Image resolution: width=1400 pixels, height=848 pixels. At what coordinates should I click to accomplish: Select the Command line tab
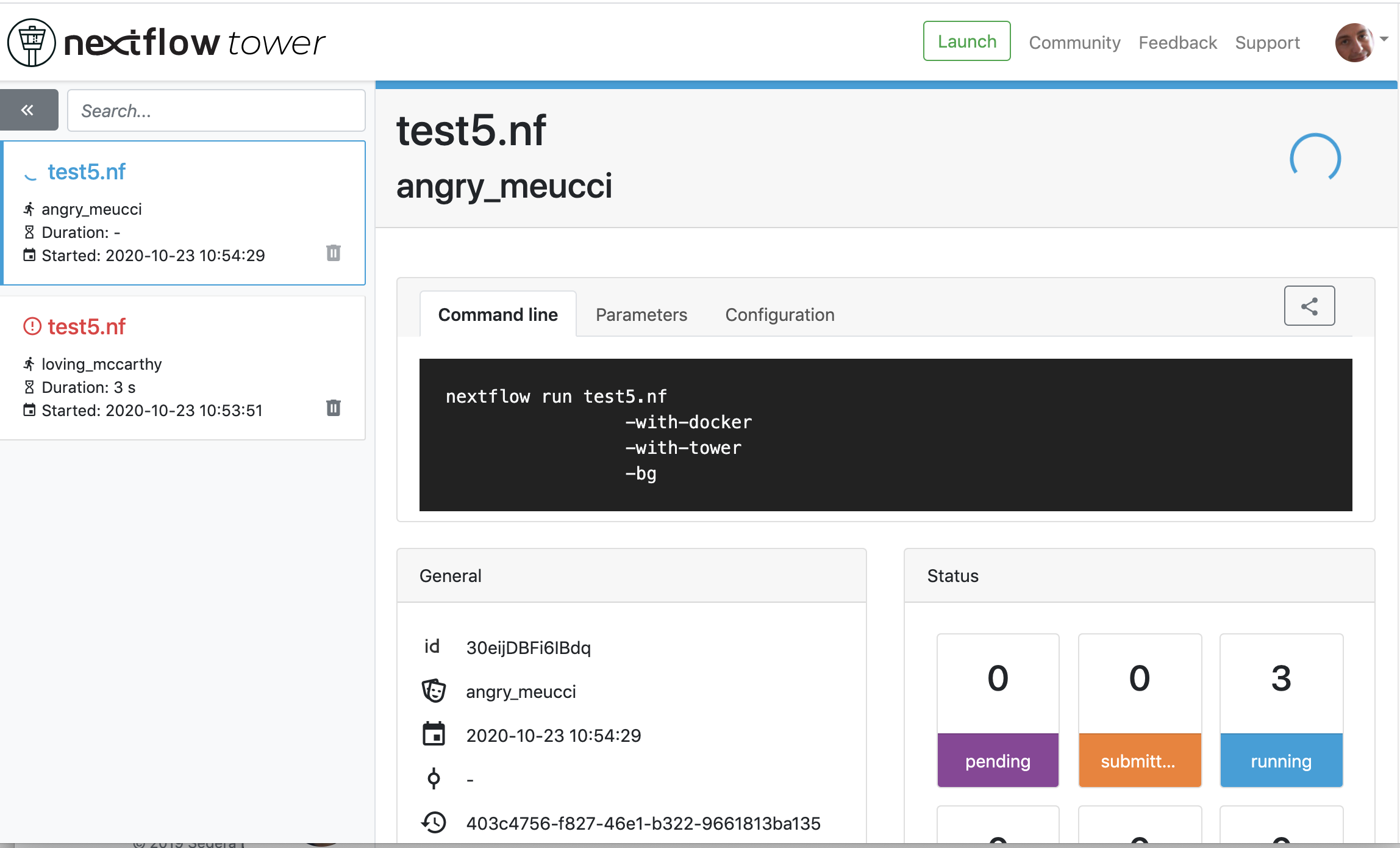click(498, 314)
